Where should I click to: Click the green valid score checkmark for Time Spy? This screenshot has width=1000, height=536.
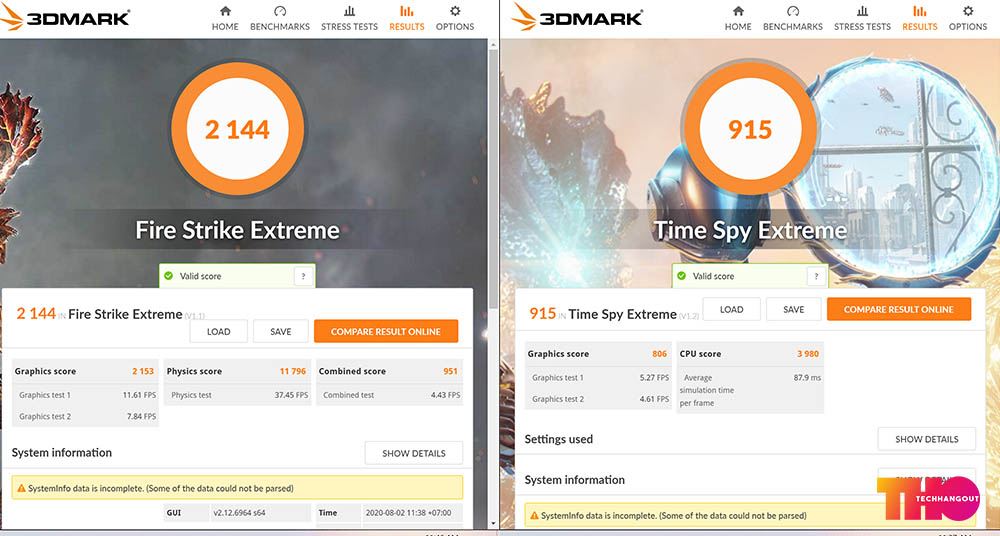[x=681, y=276]
